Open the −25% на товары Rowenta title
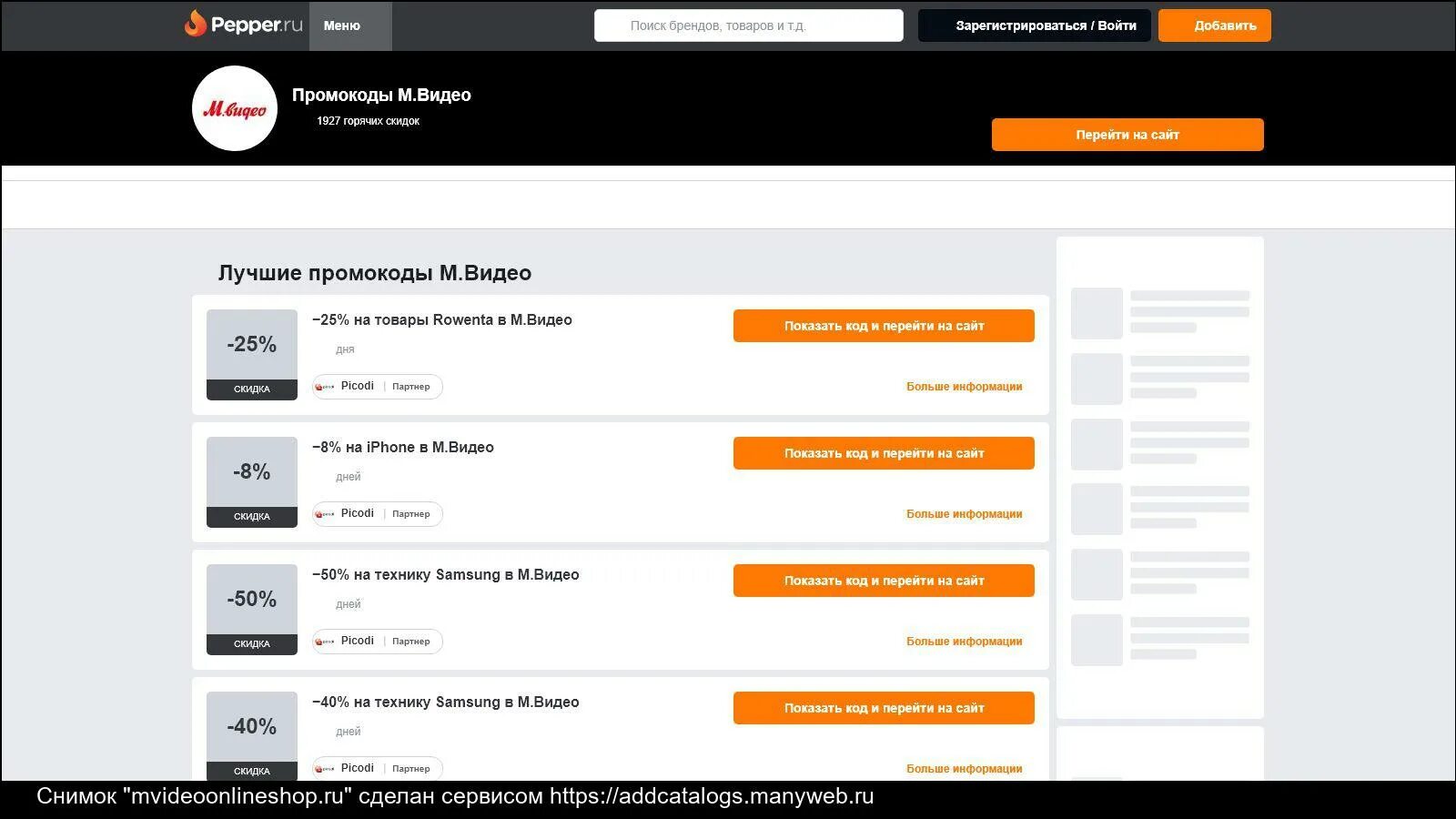 click(x=442, y=319)
